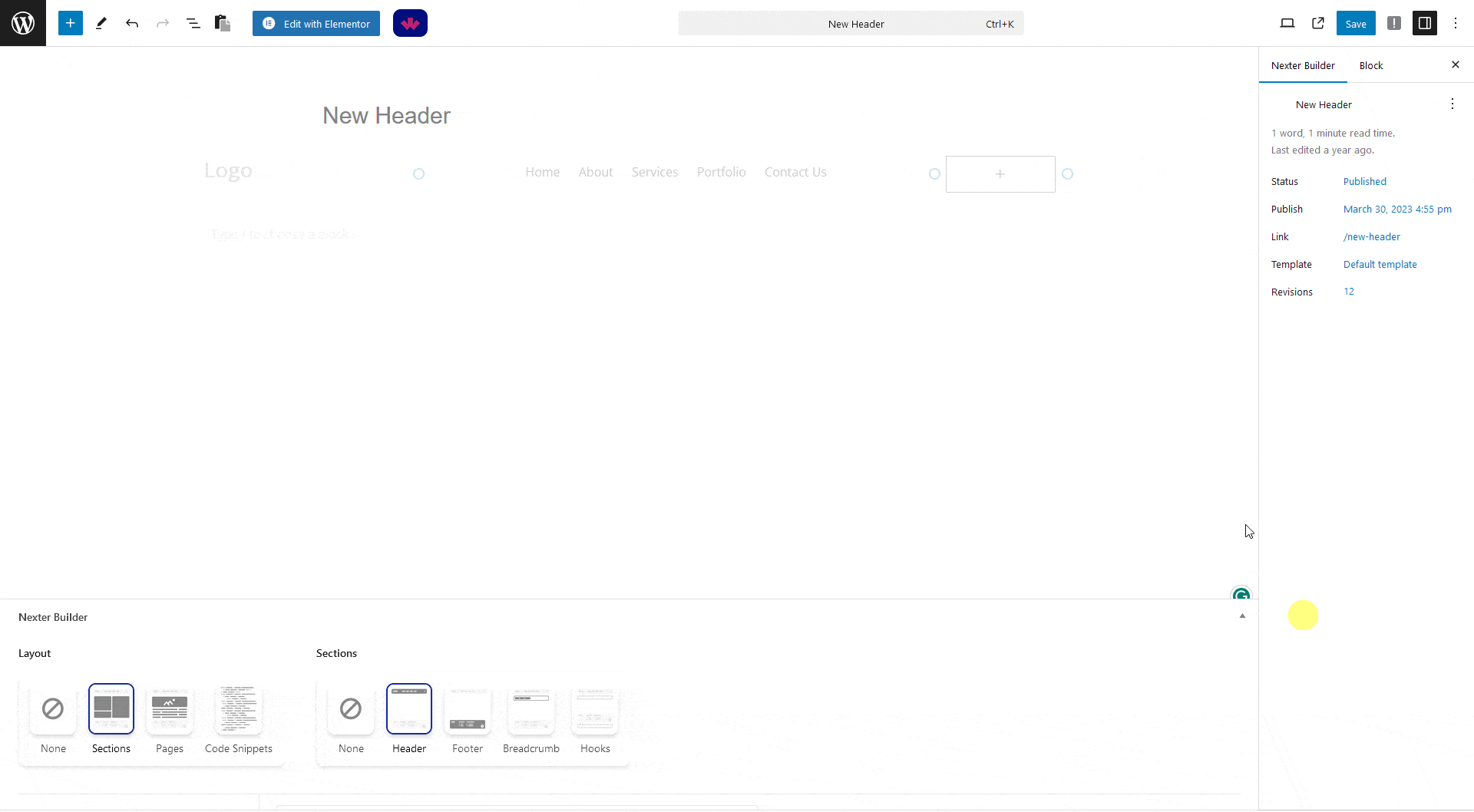Open the Default template link
Screen dimensions: 1474x812
point(1380,264)
